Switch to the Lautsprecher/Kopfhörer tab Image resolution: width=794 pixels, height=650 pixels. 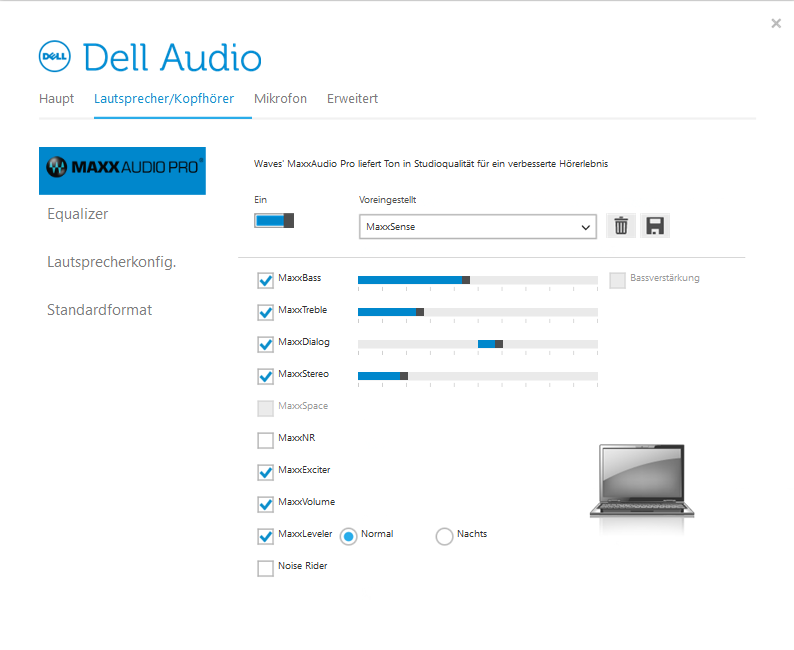point(164,98)
